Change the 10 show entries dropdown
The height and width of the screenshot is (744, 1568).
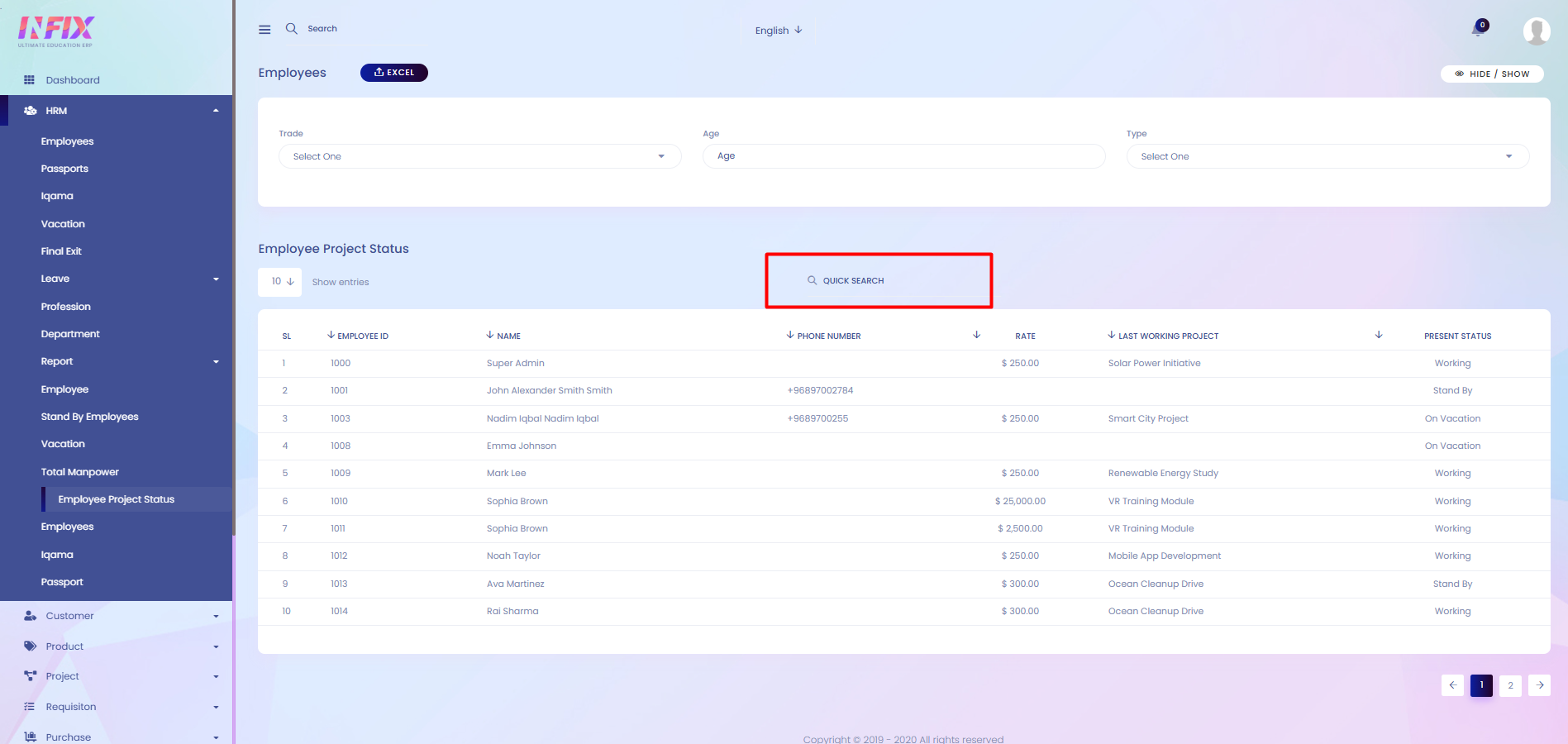280,282
